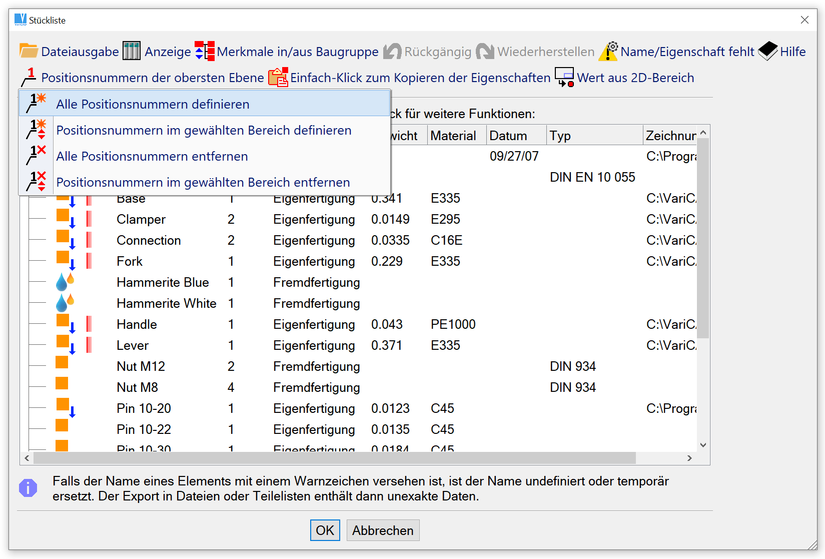Viewport: 825px width, 559px height.
Task: Select Alle Positionsnummern entfernen
Action: pyautogui.click(x=152, y=156)
